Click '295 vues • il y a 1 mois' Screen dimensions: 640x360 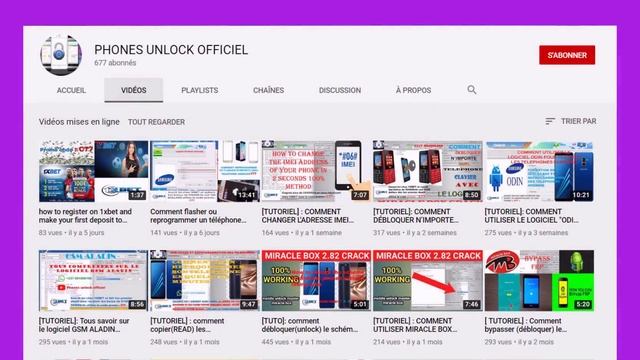[x=73, y=342]
